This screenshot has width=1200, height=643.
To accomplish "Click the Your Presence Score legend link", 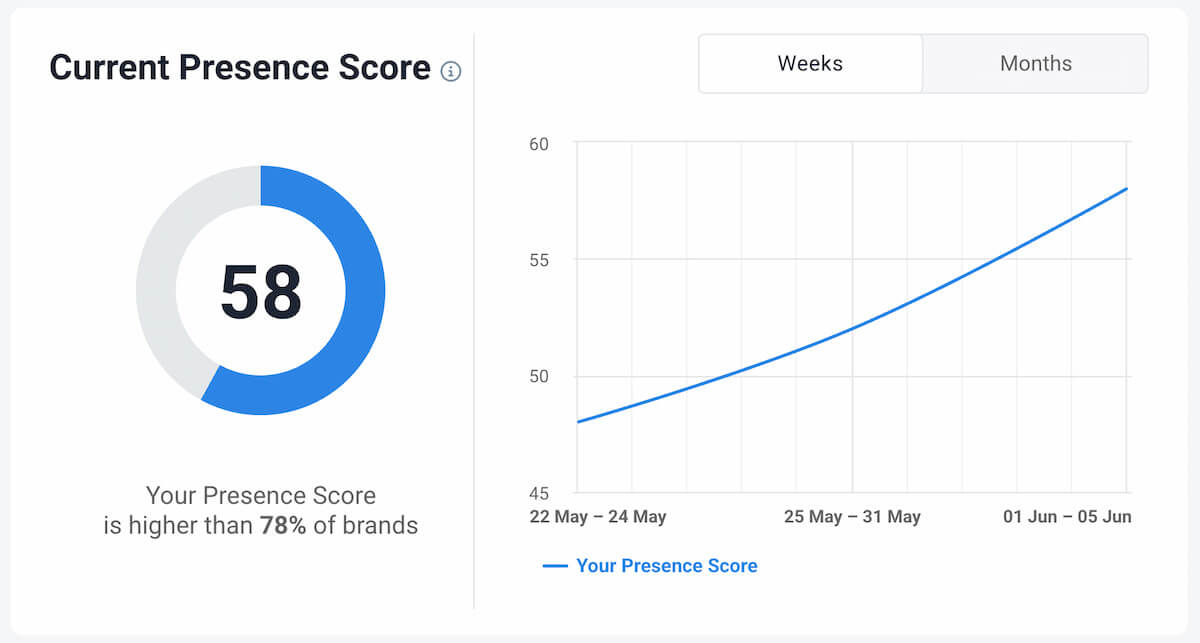I will pyautogui.click(x=666, y=566).
